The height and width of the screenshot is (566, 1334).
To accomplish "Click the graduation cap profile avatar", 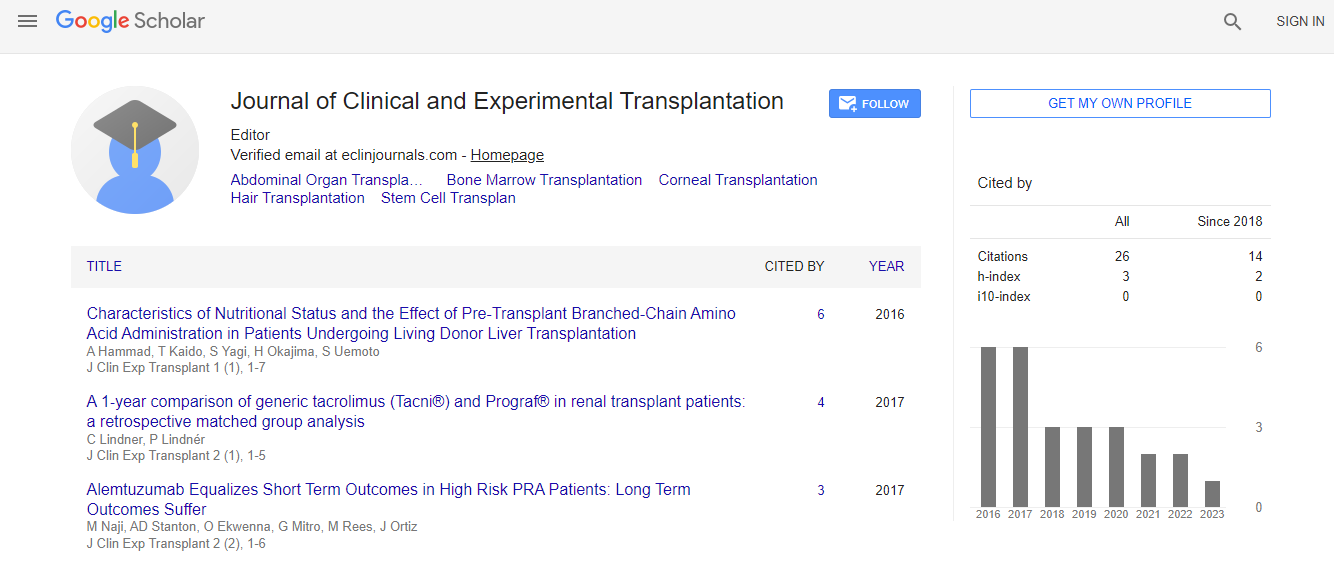I will (x=135, y=150).
